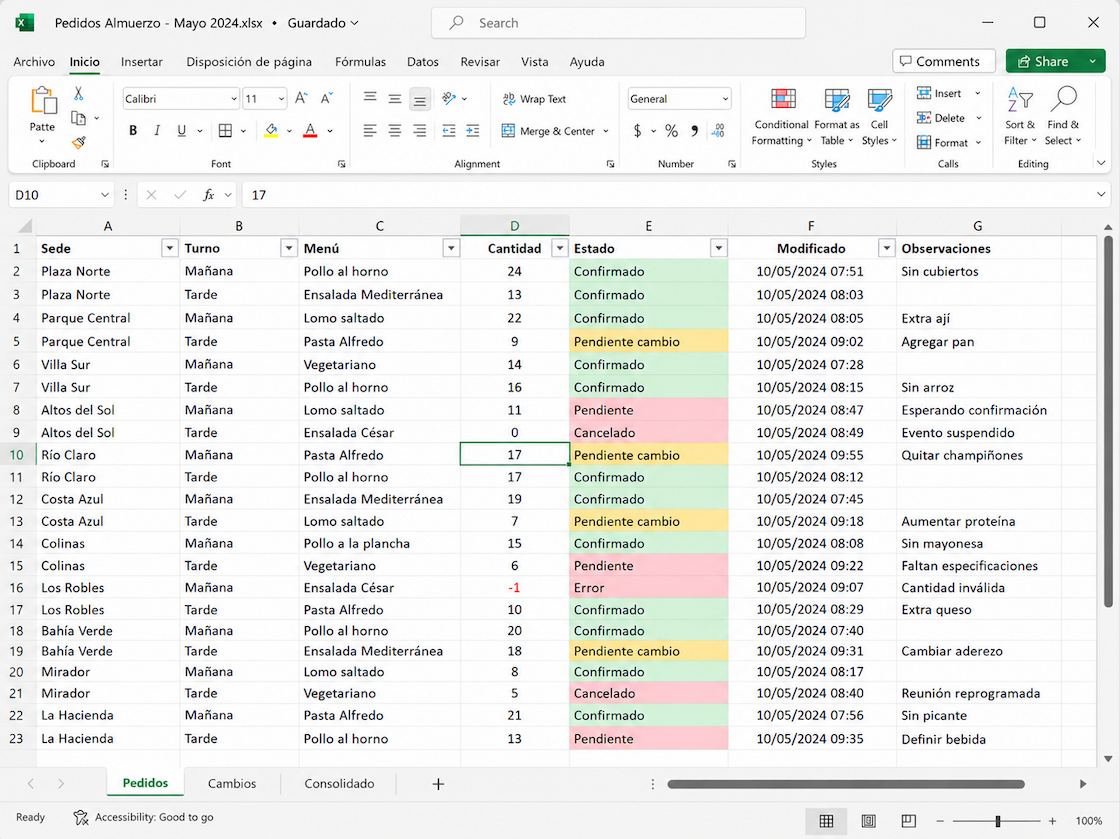This screenshot has height=839, width=1120.
Task: Open the Turno column filter dropdown
Action: coord(289,248)
